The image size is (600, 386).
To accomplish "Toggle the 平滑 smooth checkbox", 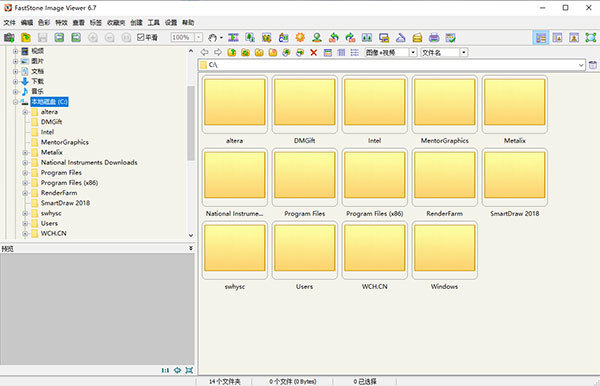I will 147,37.
